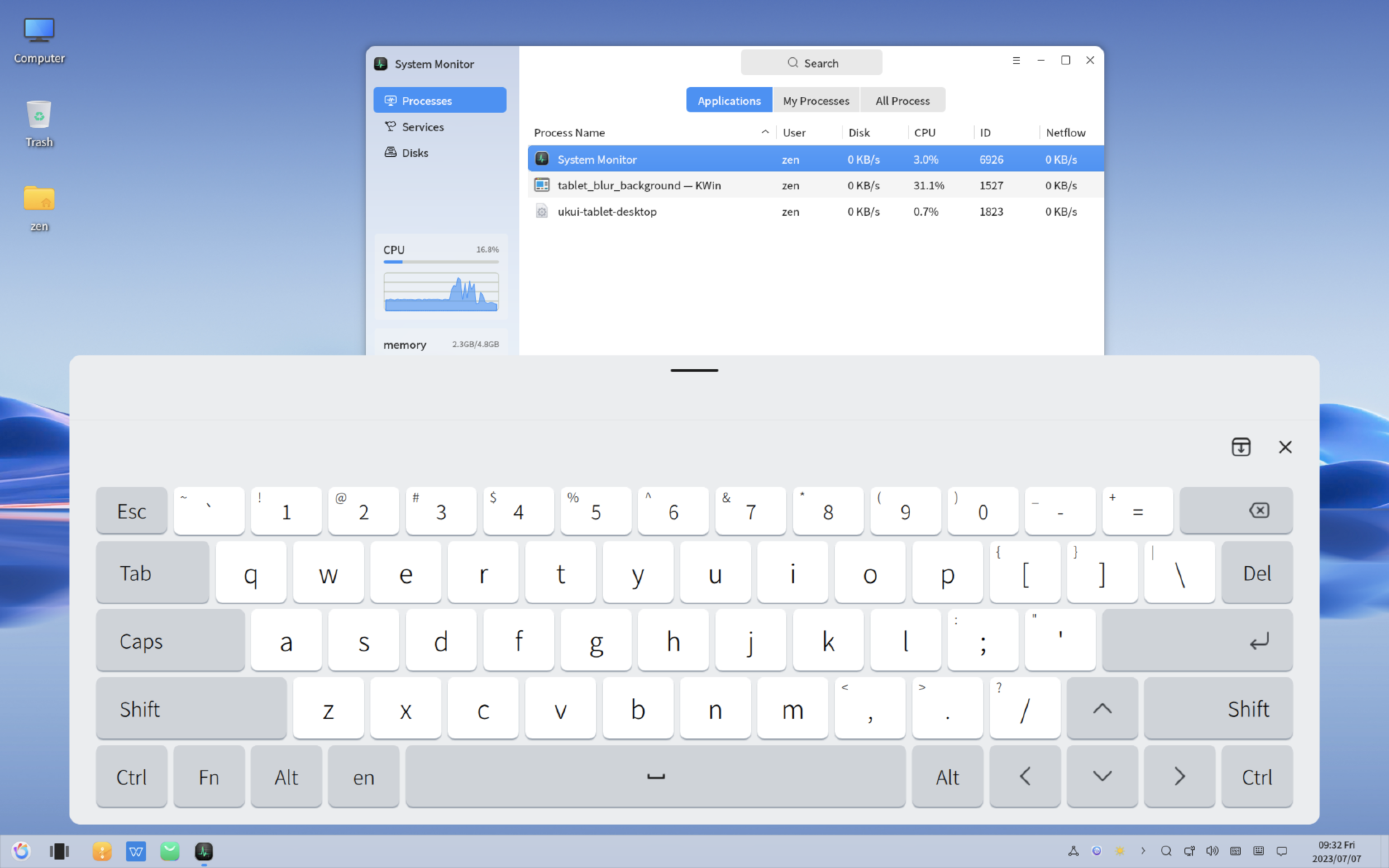This screenshot has height=868, width=1389.
Task: Toggle the left Shift key
Action: (191, 708)
